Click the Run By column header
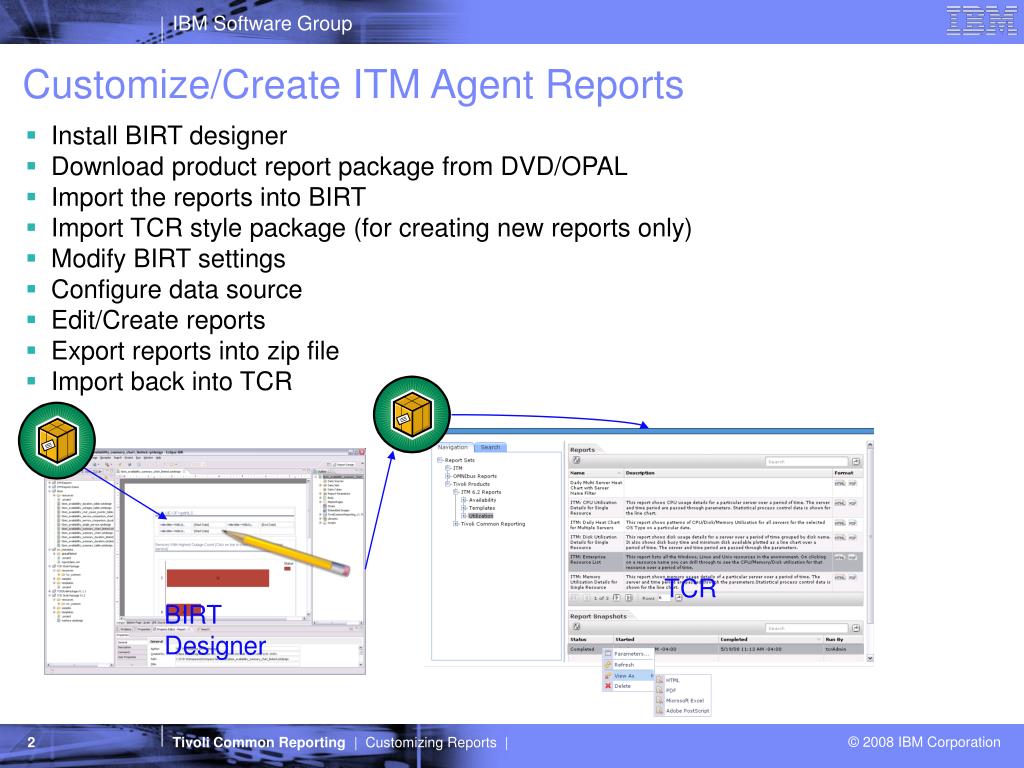Screen dimensions: 1024x768 (844, 639)
